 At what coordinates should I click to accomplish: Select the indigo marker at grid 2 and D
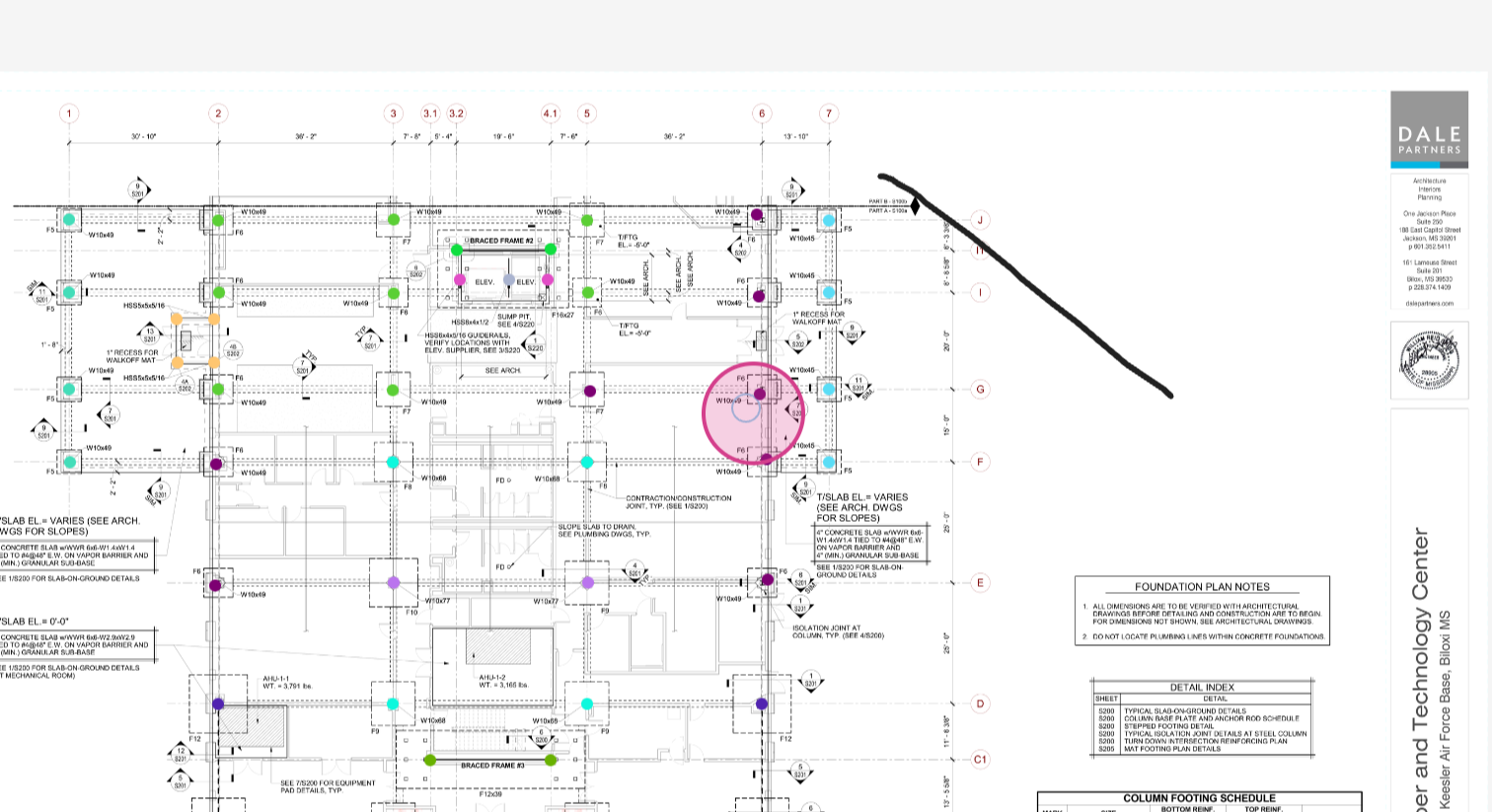[218, 703]
